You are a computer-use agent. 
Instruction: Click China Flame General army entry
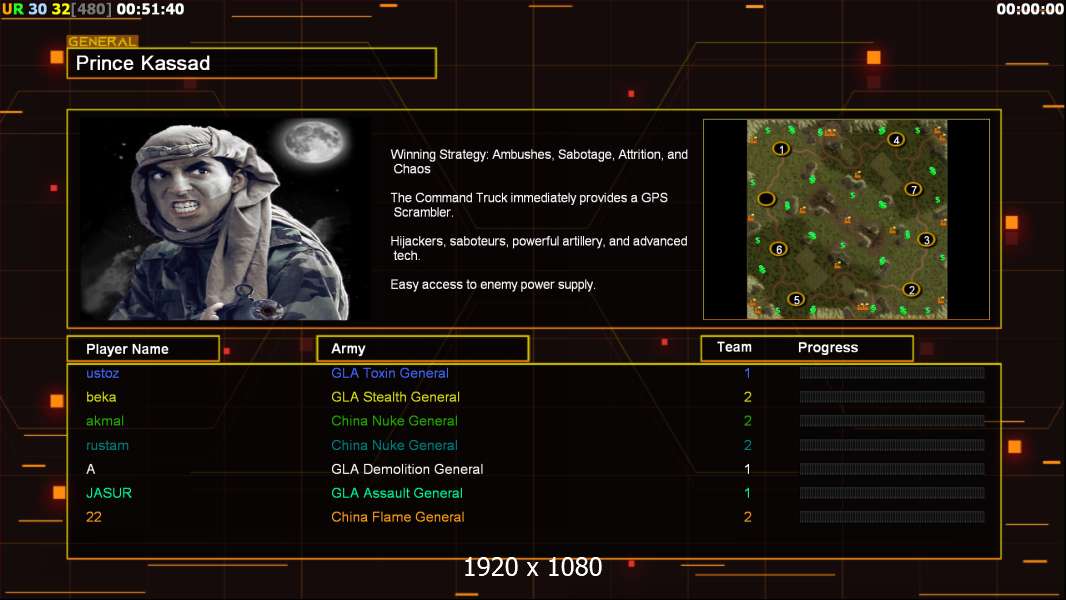(x=397, y=517)
